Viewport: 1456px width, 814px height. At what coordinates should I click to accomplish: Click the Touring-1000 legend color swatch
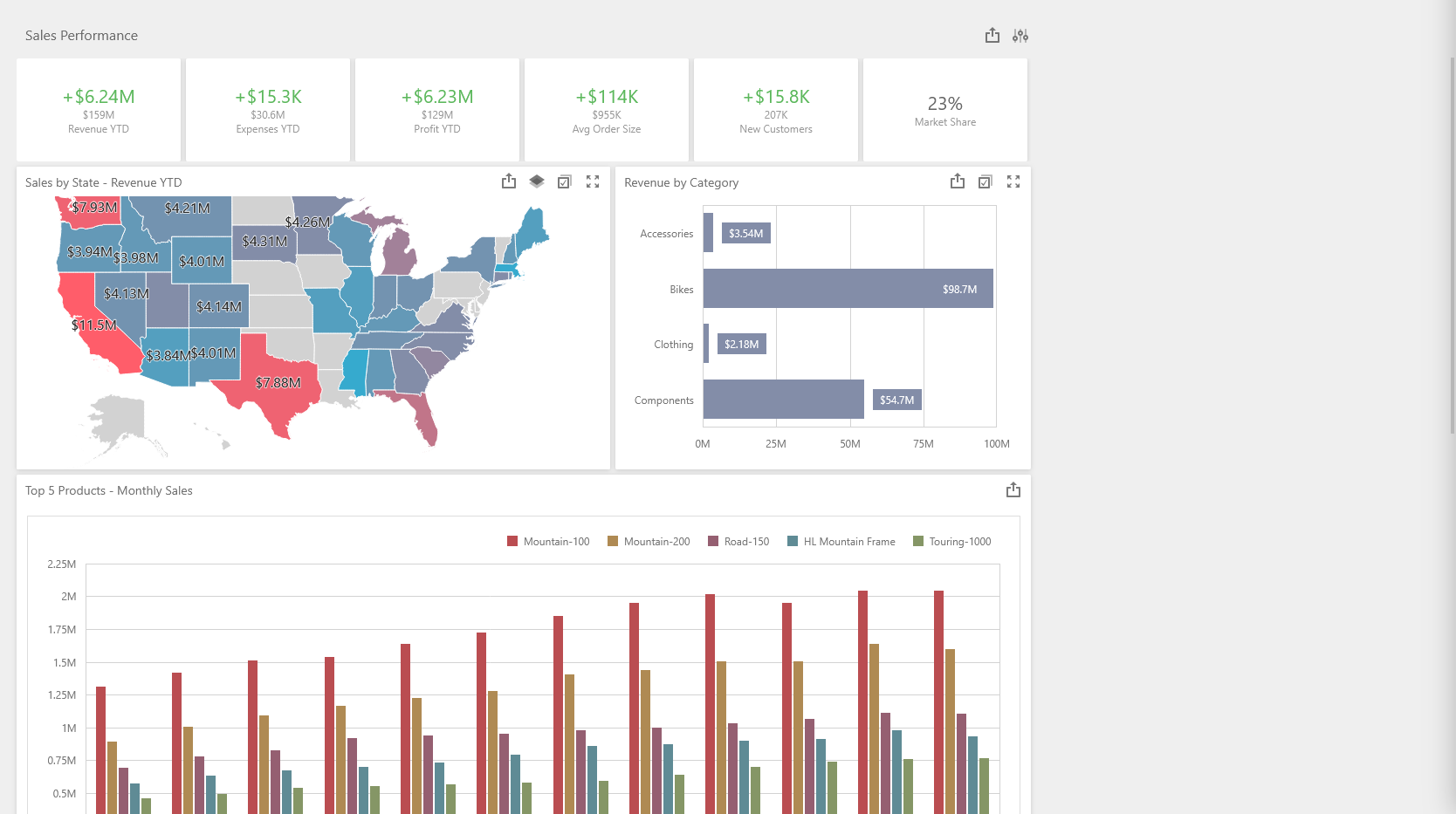tap(917, 542)
